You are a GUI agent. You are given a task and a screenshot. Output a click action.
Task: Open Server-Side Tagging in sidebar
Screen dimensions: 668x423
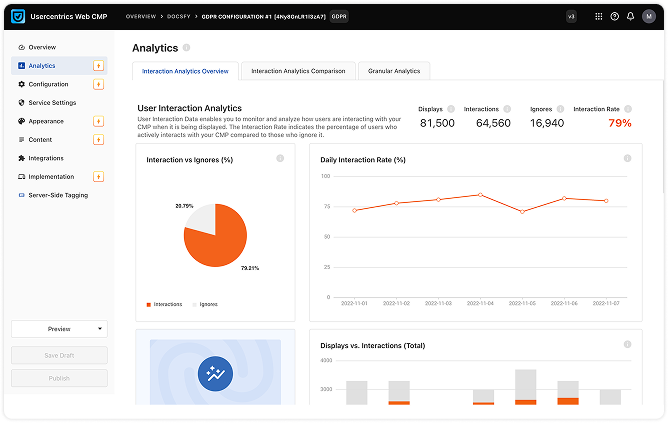58,195
